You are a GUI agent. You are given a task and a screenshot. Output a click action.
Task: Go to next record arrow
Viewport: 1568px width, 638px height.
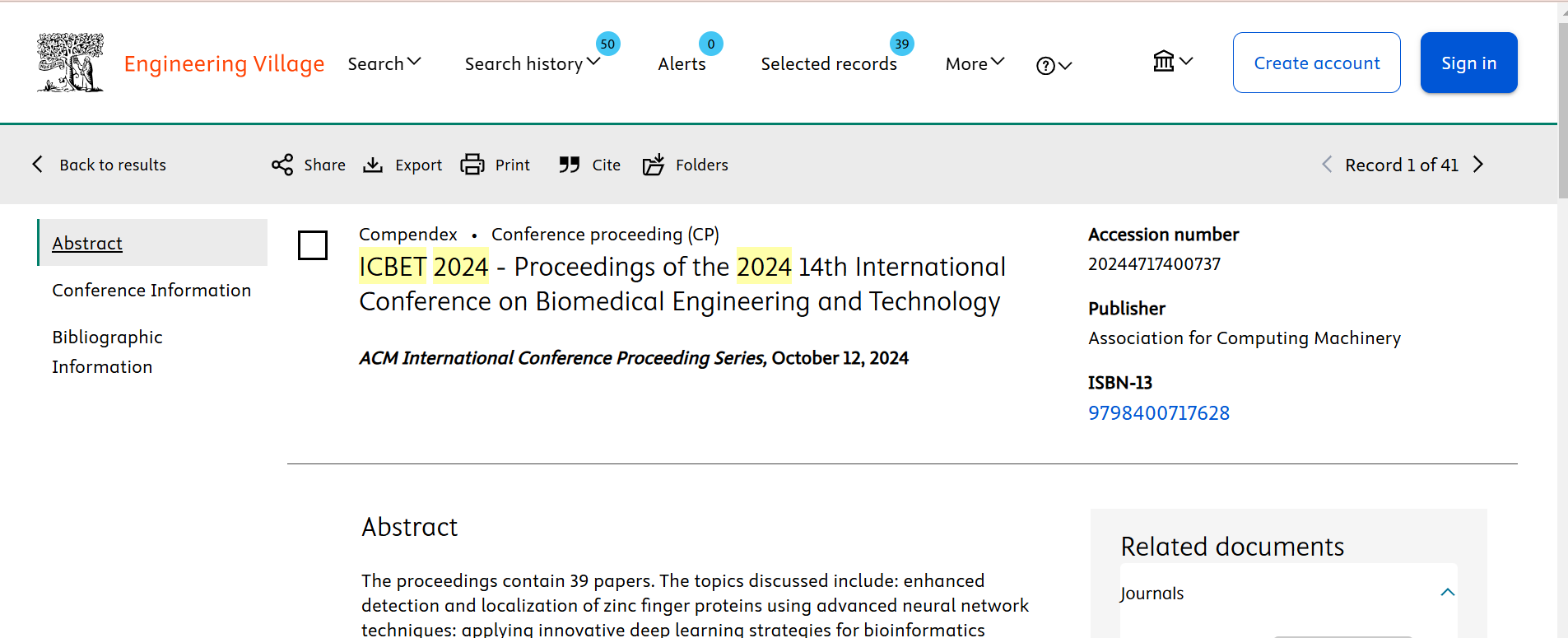tap(1478, 165)
